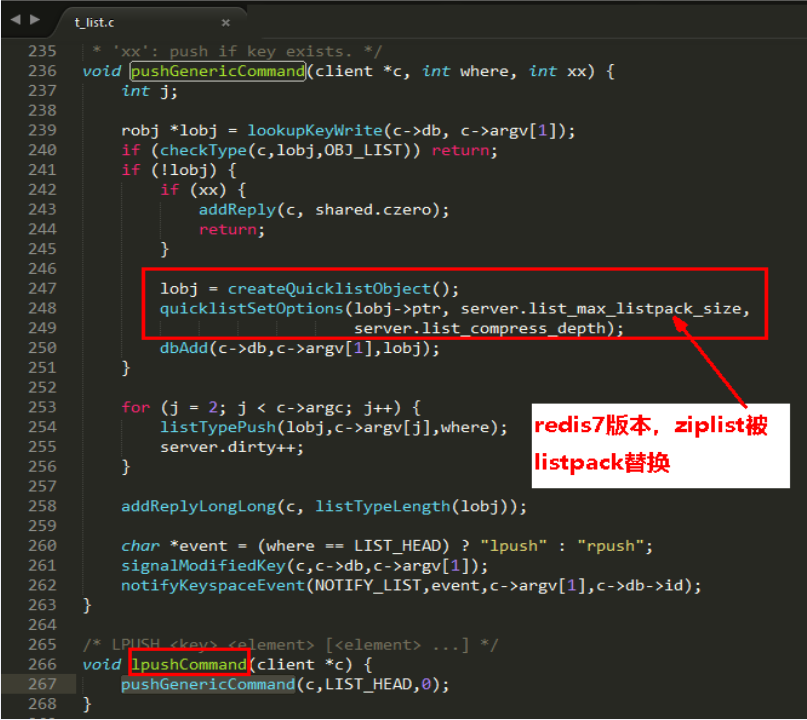Click the for keyword on line 253

pos(136,408)
